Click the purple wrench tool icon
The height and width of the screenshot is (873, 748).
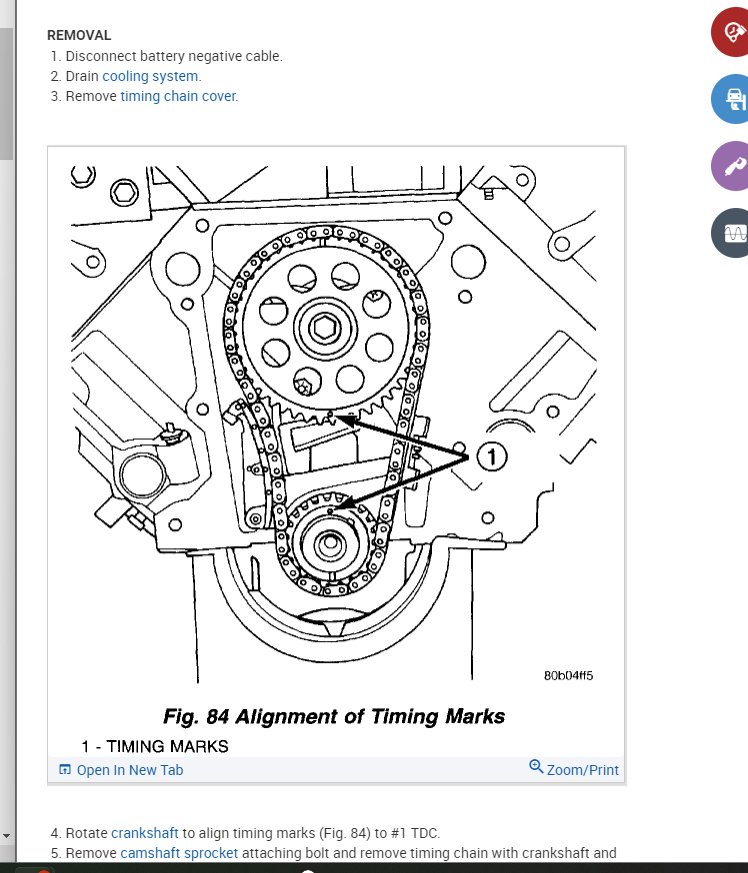[732, 166]
